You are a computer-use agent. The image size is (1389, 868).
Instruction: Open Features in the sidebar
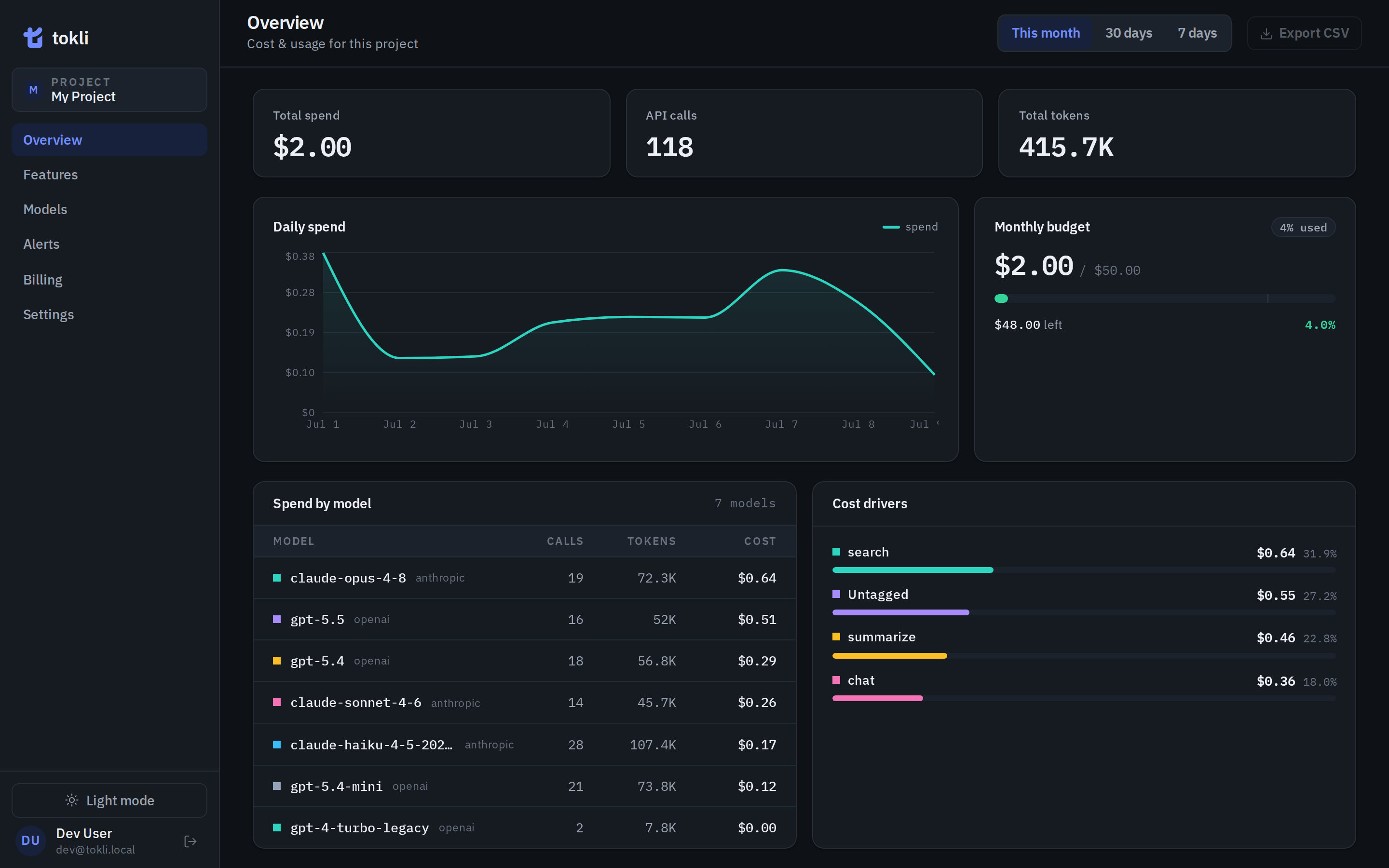pos(109,175)
